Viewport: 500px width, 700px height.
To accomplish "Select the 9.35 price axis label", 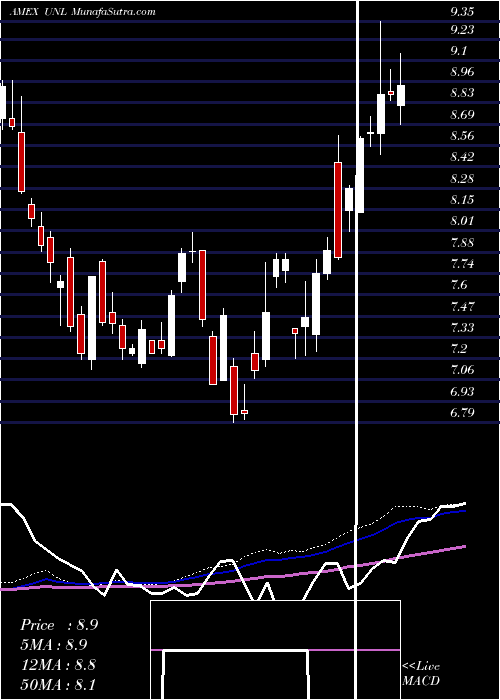I will pyautogui.click(x=462, y=12).
